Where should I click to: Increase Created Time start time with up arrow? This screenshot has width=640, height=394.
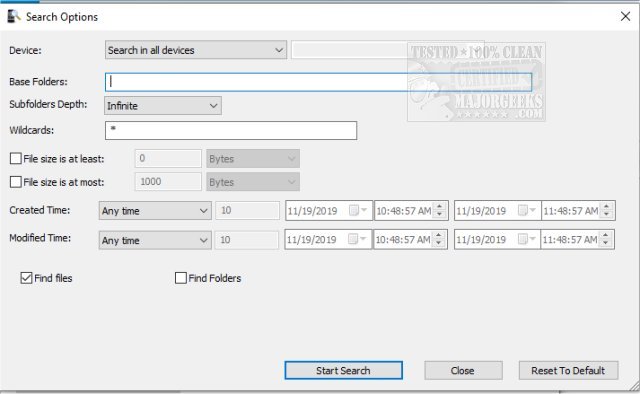click(440, 207)
